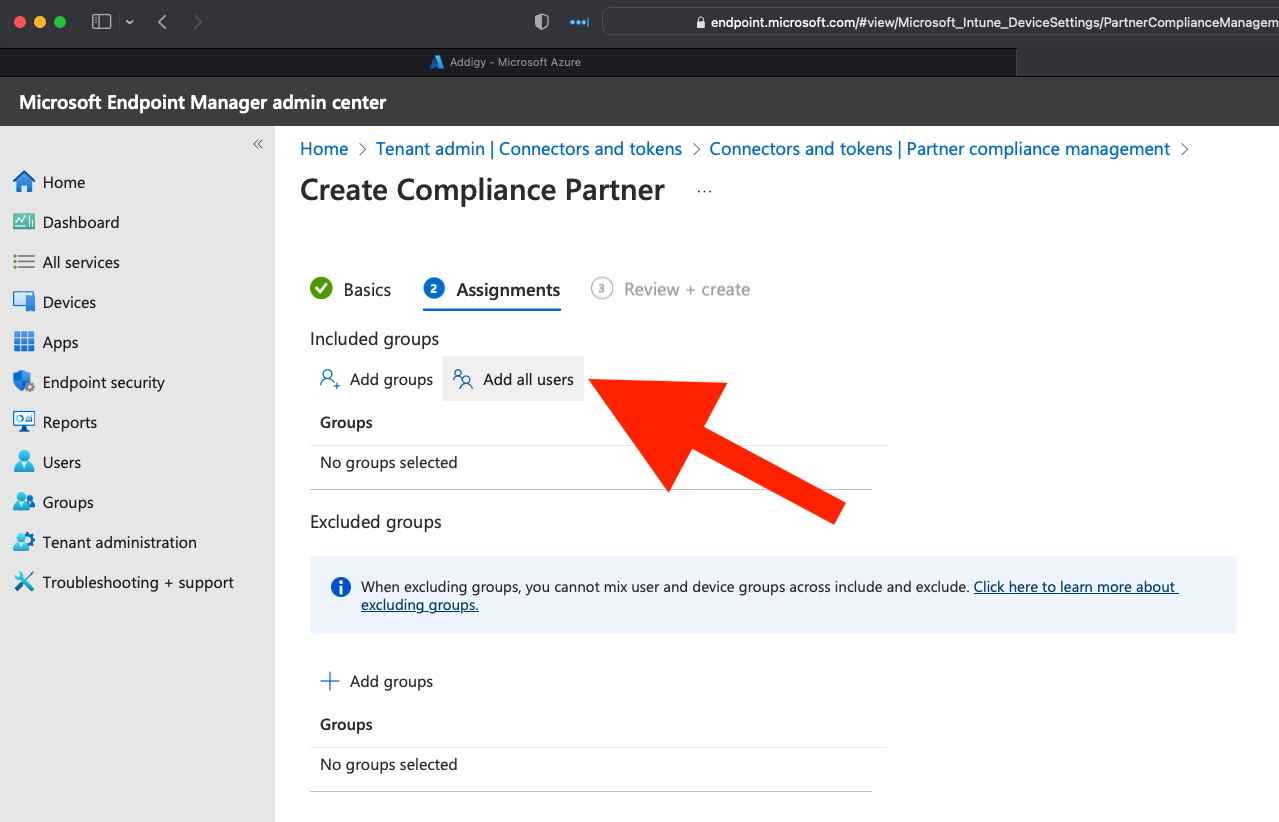Click the blue dots extension icon
Screen dimensions: 1279x822
(x=579, y=21)
